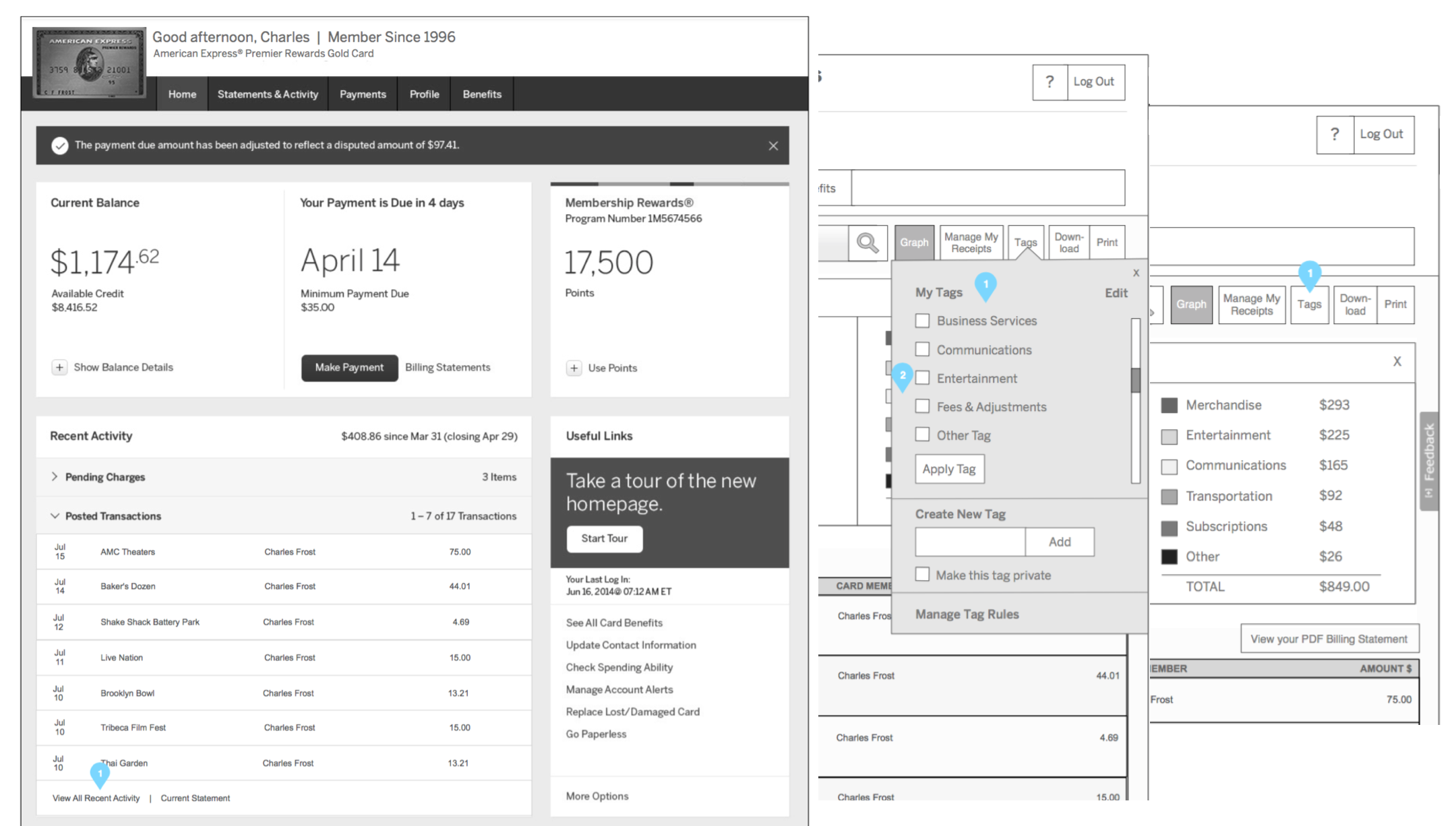This screenshot has width=1456, height=826.
Task: Open Manage Tag Rules
Action: pos(967,614)
